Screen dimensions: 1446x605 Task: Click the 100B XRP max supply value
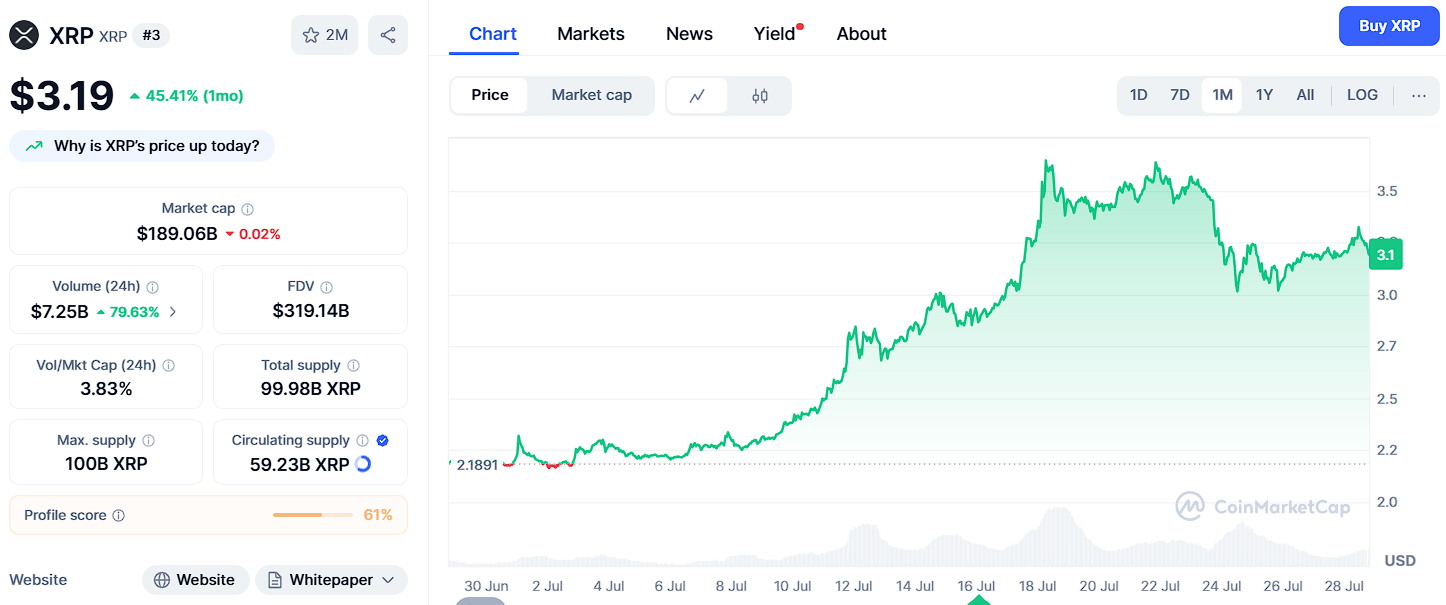pos(106,464)
